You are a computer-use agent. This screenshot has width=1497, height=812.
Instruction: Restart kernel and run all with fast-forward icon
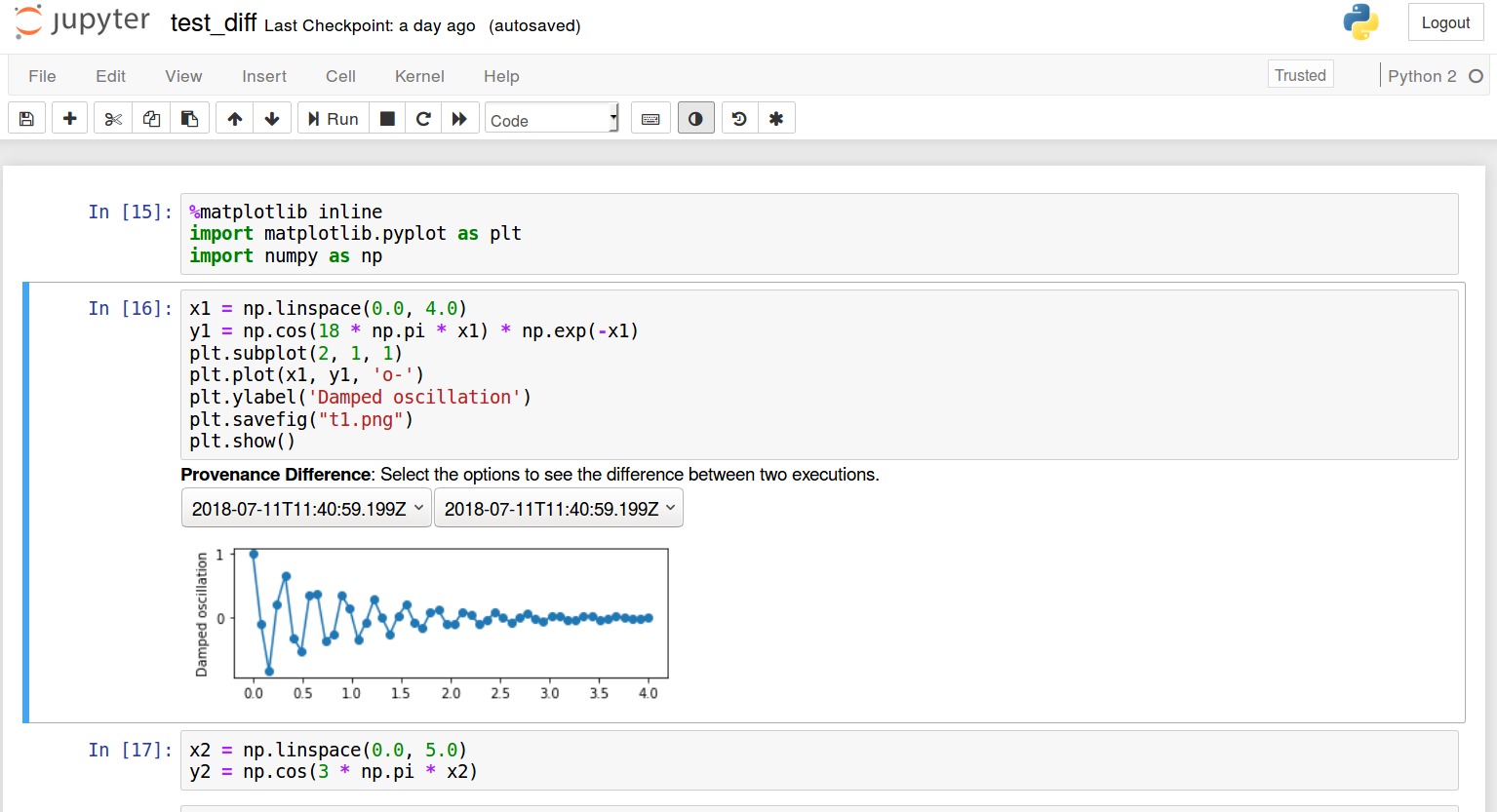tap(459, 119)
